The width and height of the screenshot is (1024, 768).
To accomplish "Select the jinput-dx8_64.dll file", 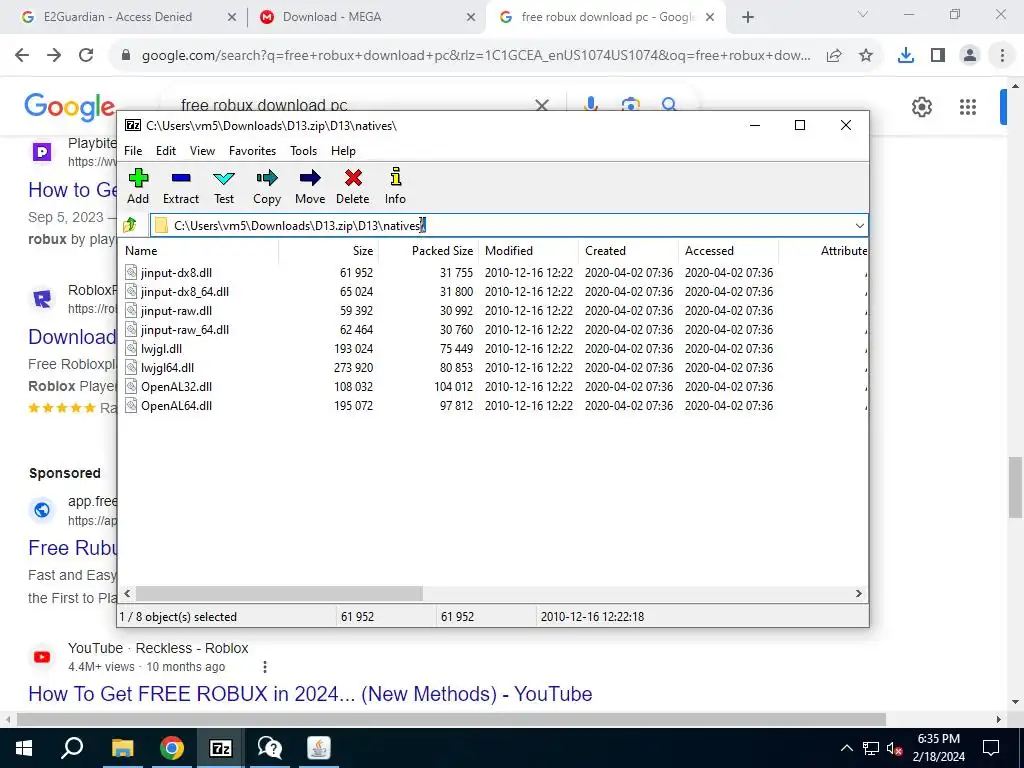I will tap(185, 292).
